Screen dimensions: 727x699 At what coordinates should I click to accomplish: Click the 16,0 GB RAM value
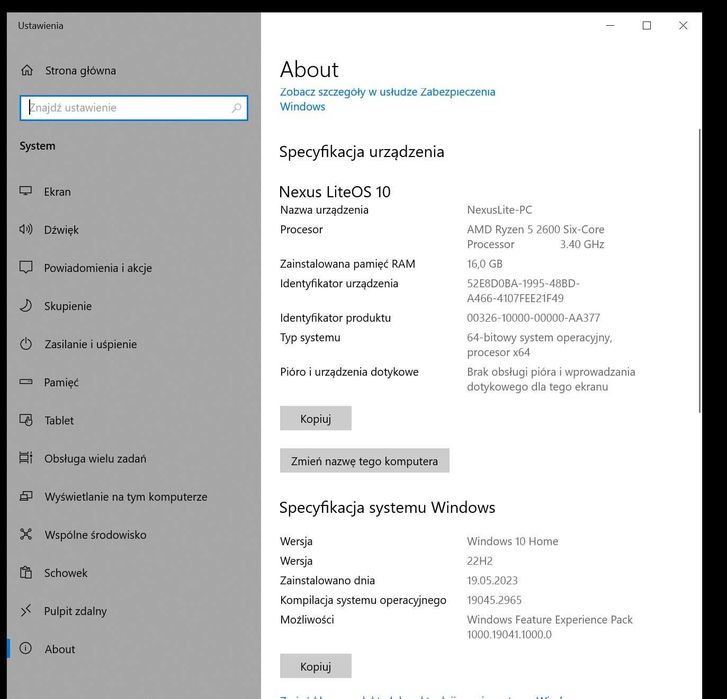(x=485, y=264)
